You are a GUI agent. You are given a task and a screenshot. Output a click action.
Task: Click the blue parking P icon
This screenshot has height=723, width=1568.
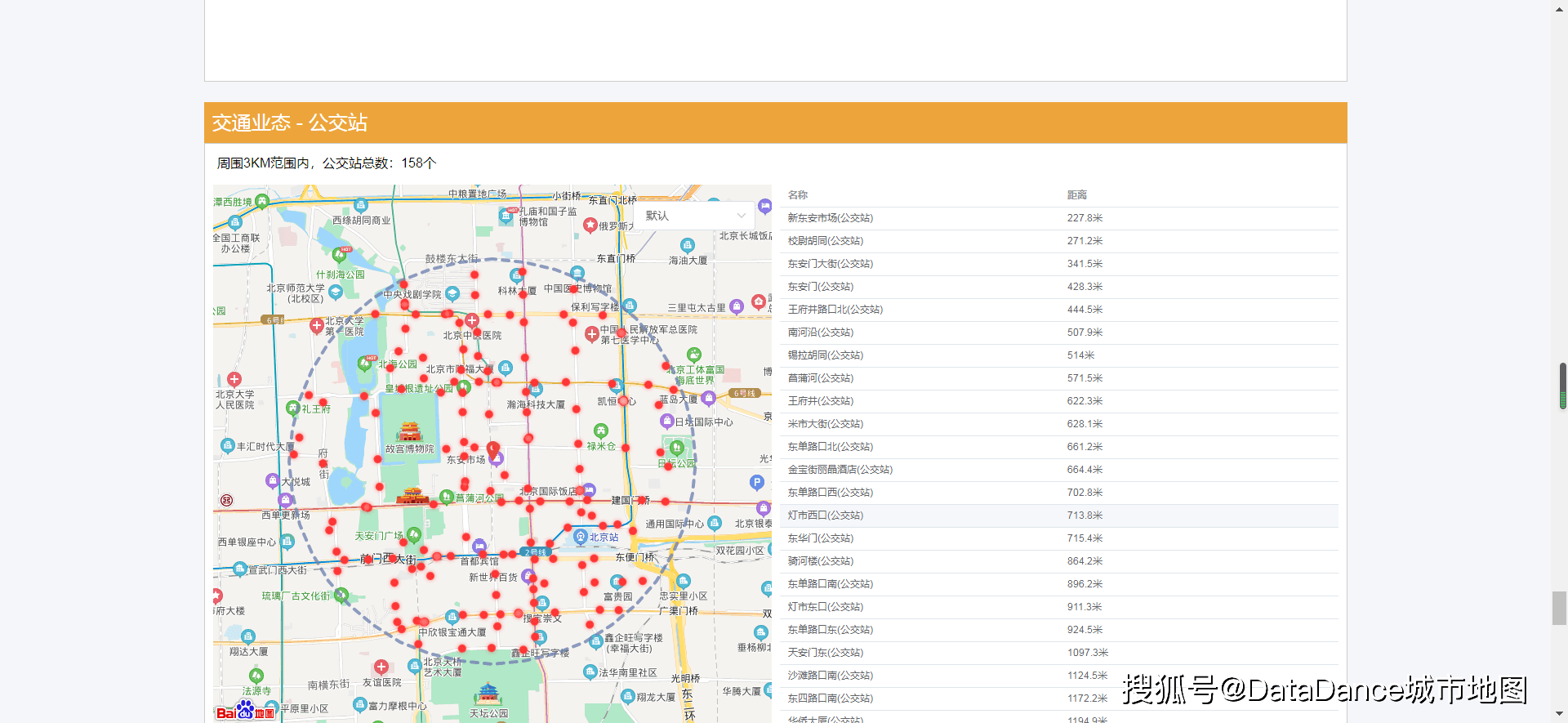coord(757,483)
